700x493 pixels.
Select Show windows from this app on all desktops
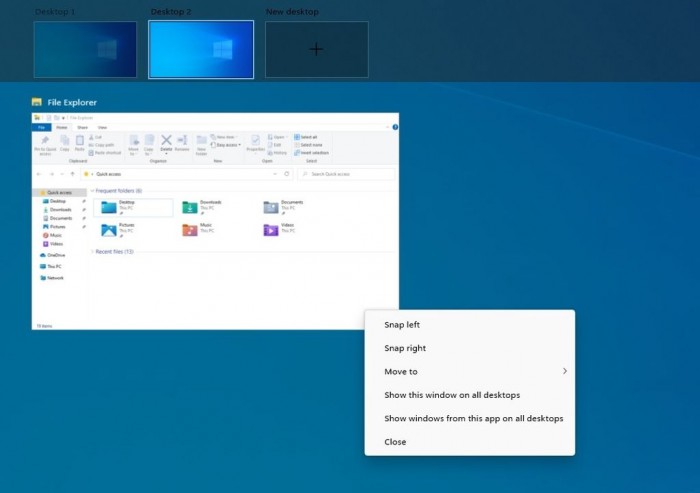pyautogui.click(x=473, y=418)
